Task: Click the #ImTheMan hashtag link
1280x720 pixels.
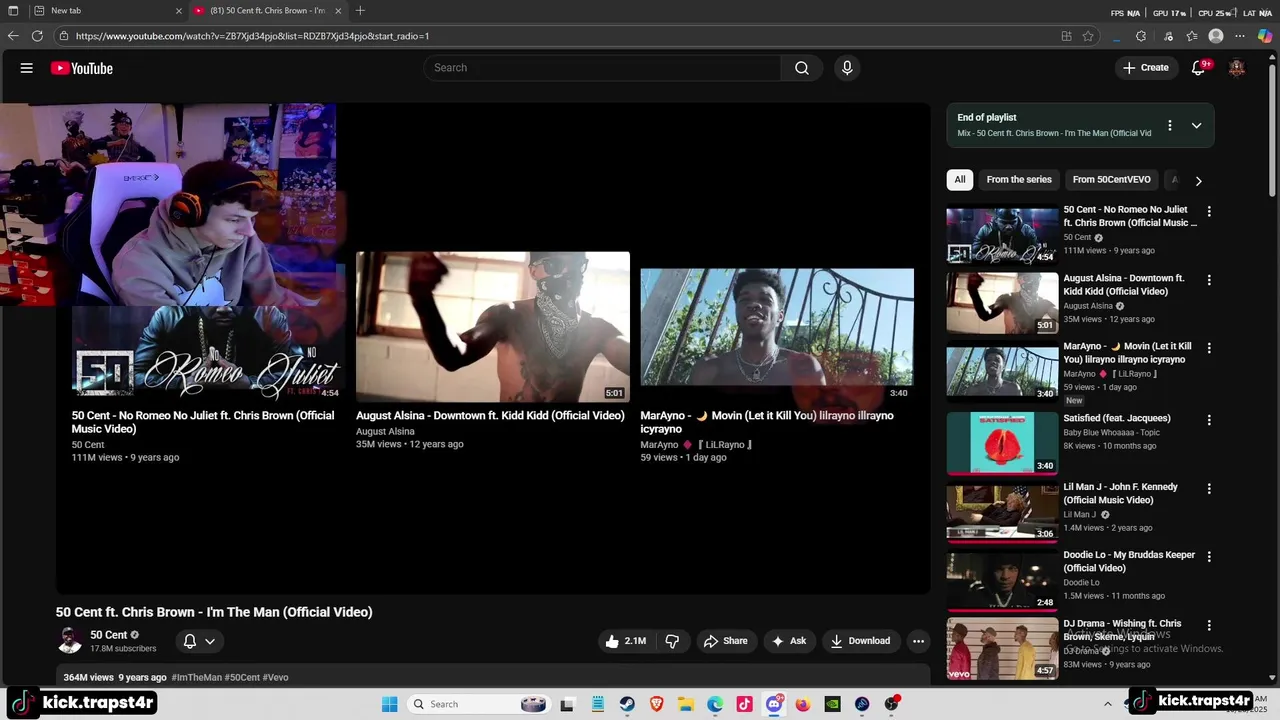Action: pos(197,678)
